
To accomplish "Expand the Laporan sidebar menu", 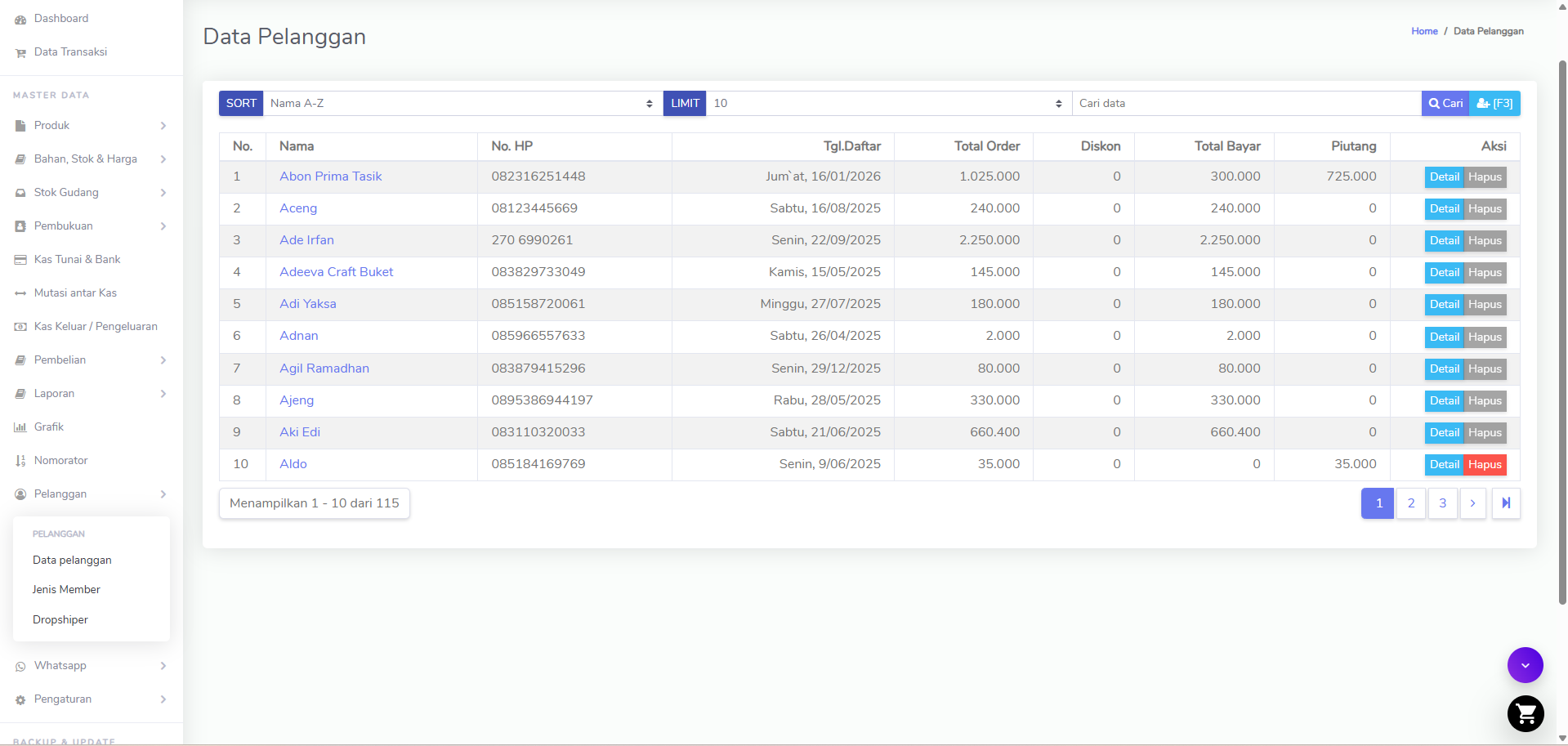I will click(92, 394).
